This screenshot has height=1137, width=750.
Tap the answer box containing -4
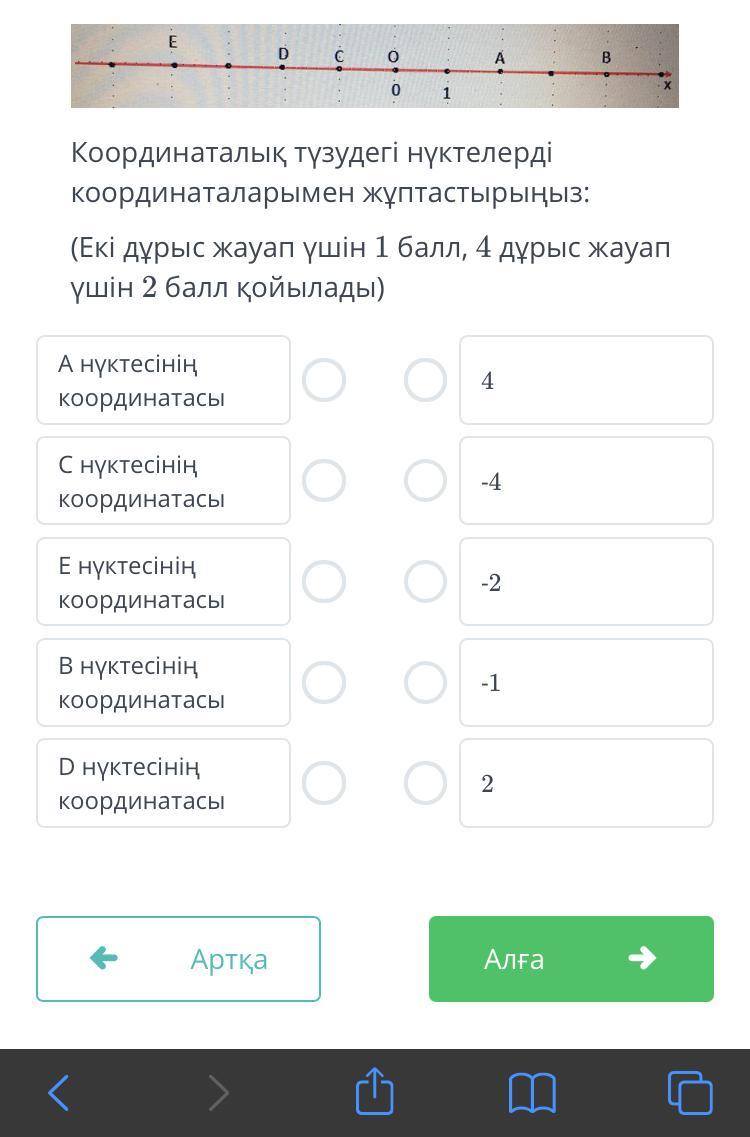(x=586, y=481)
